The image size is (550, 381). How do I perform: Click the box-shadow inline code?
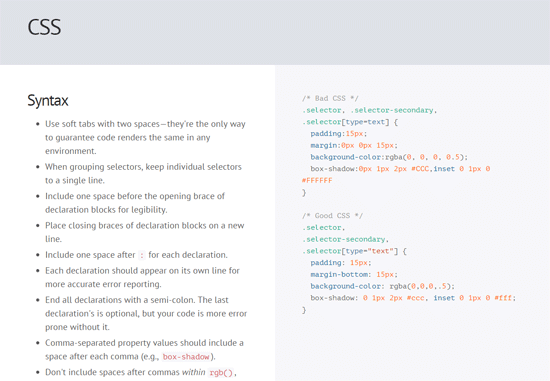pos(186,357)
